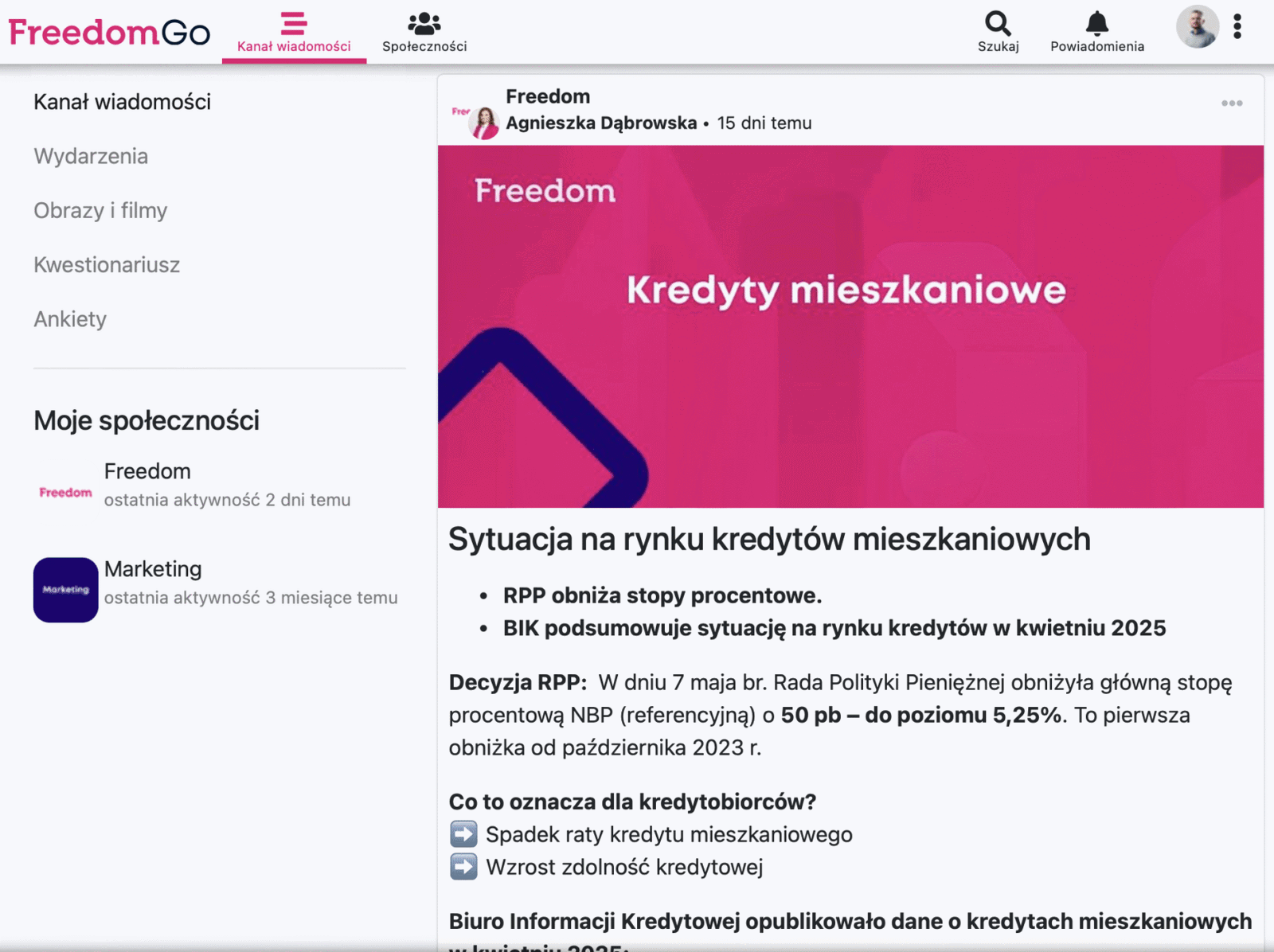Open the vertical three-dot menu in header
This screenshot has width=1274, height=952.
[x=1237, y=27]
